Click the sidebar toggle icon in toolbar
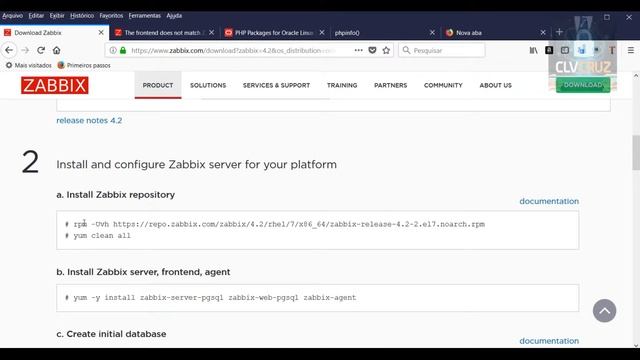 (x=564, y=50)
